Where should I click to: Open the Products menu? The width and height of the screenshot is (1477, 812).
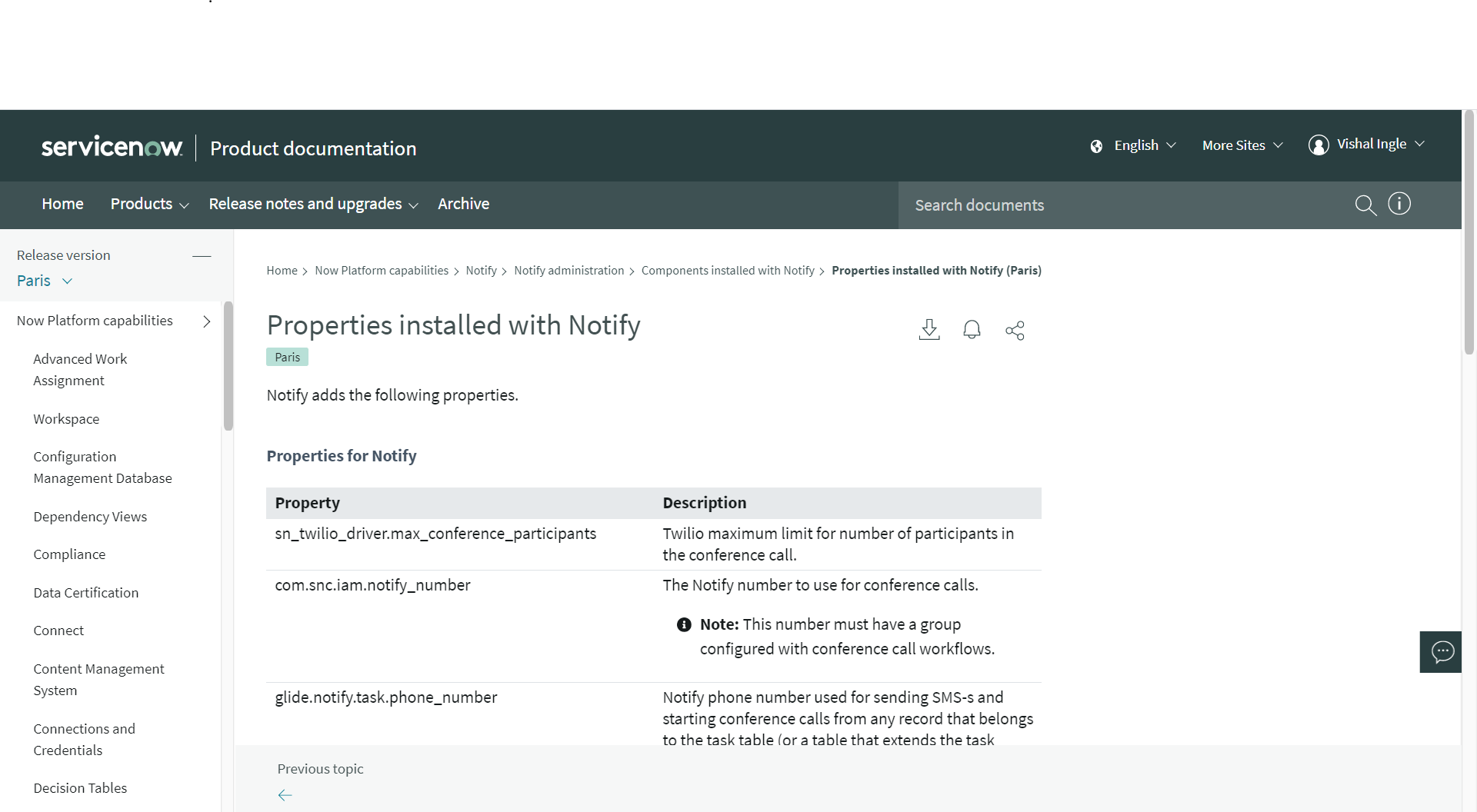[148, 204]
